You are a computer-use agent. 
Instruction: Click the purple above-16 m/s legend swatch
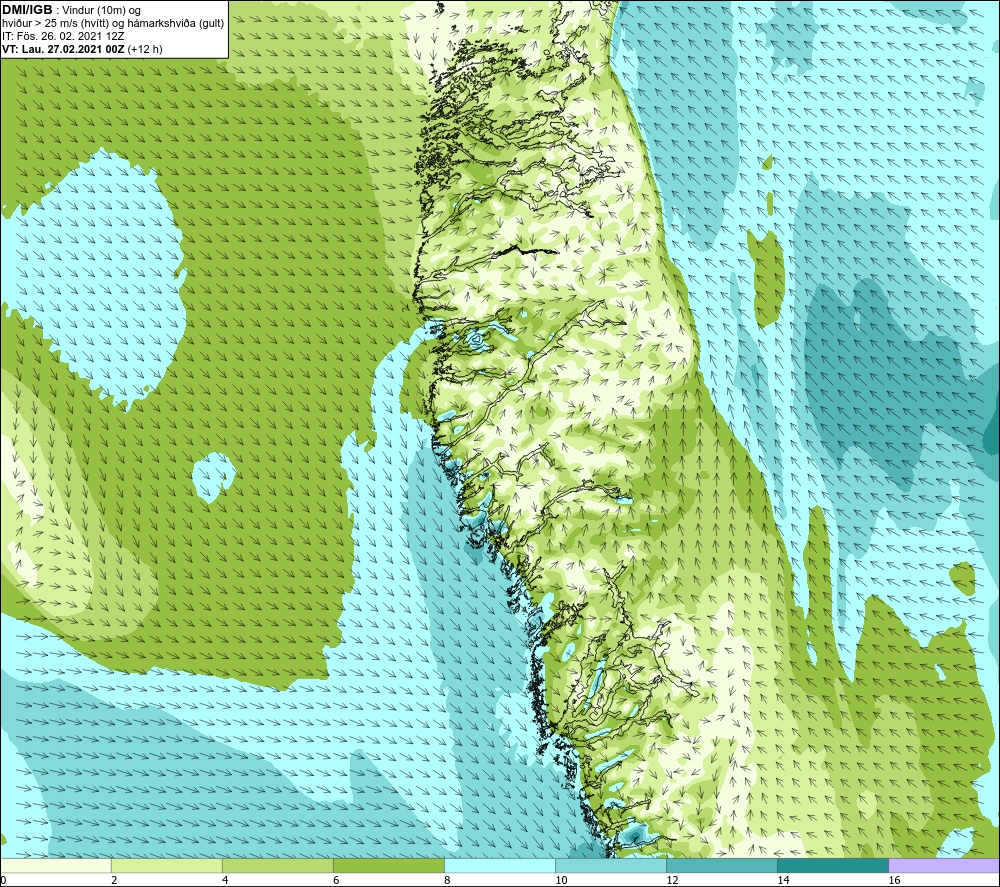point(944,865)
